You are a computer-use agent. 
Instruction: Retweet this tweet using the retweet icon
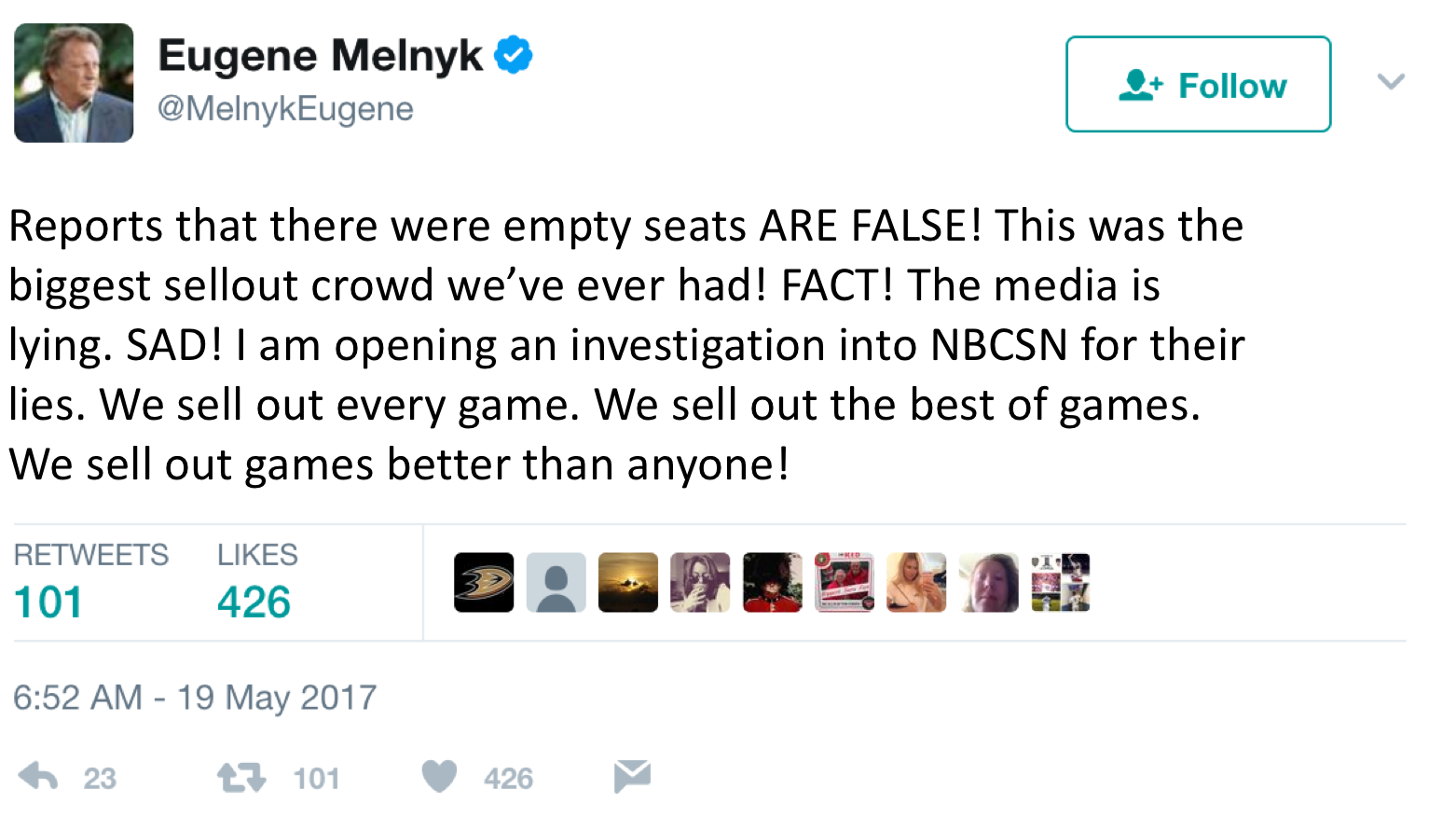pyautogui.click(x=241, y=777)
